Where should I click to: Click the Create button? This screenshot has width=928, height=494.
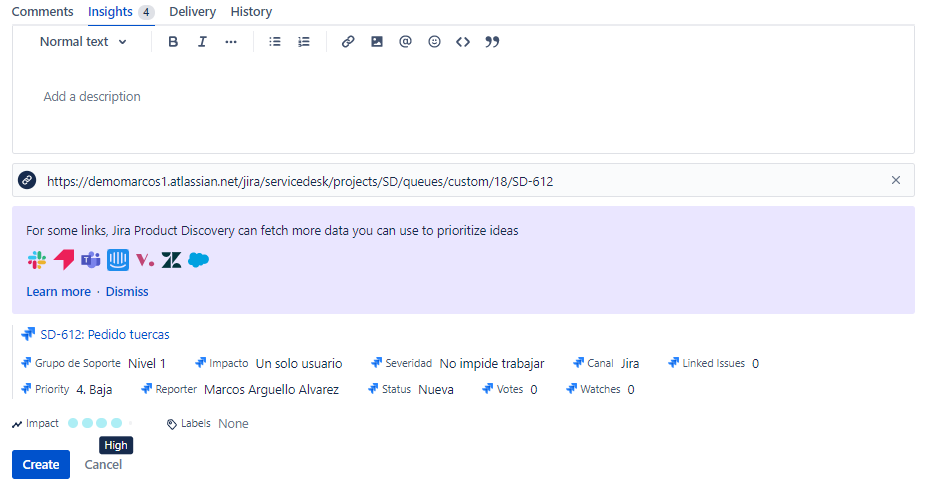41,464
